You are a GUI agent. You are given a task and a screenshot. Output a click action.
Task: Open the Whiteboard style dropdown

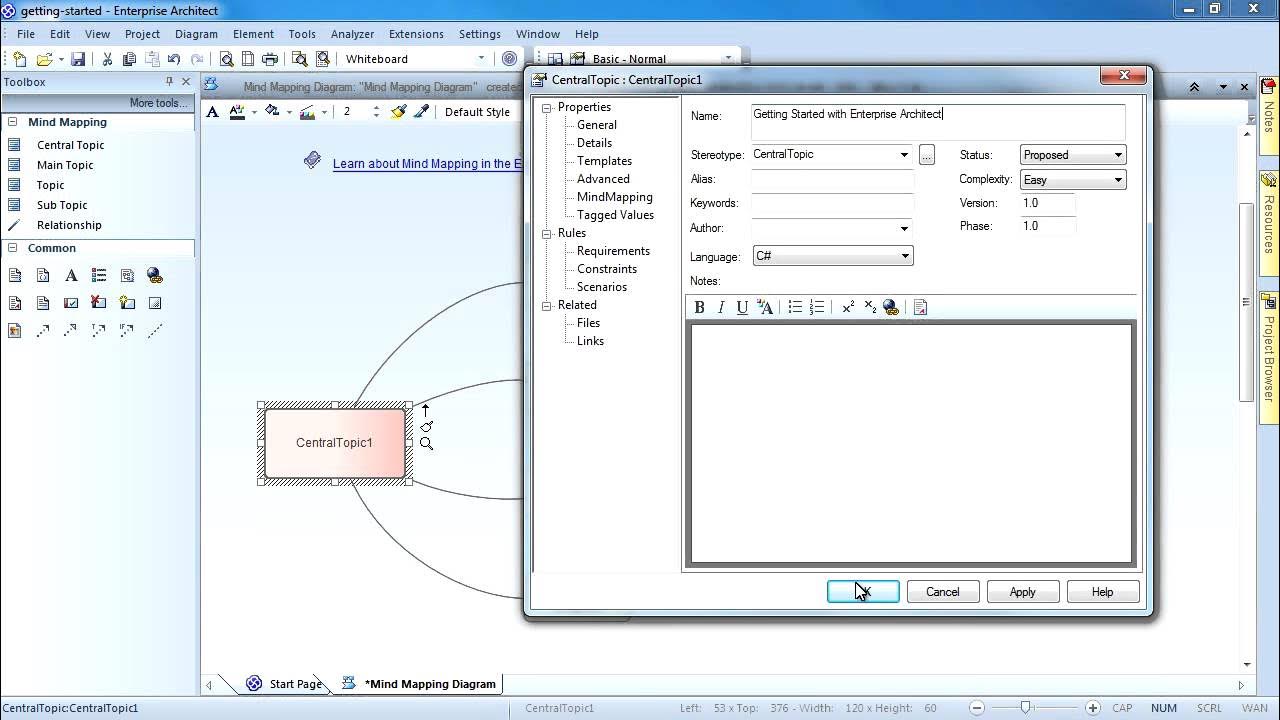tap(481, 59)
